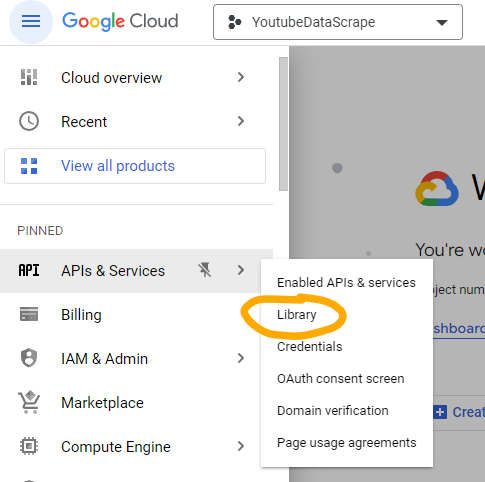485x482 pixels.
Task: Click the View all products grid icon
Action: [x=29, y=166]
